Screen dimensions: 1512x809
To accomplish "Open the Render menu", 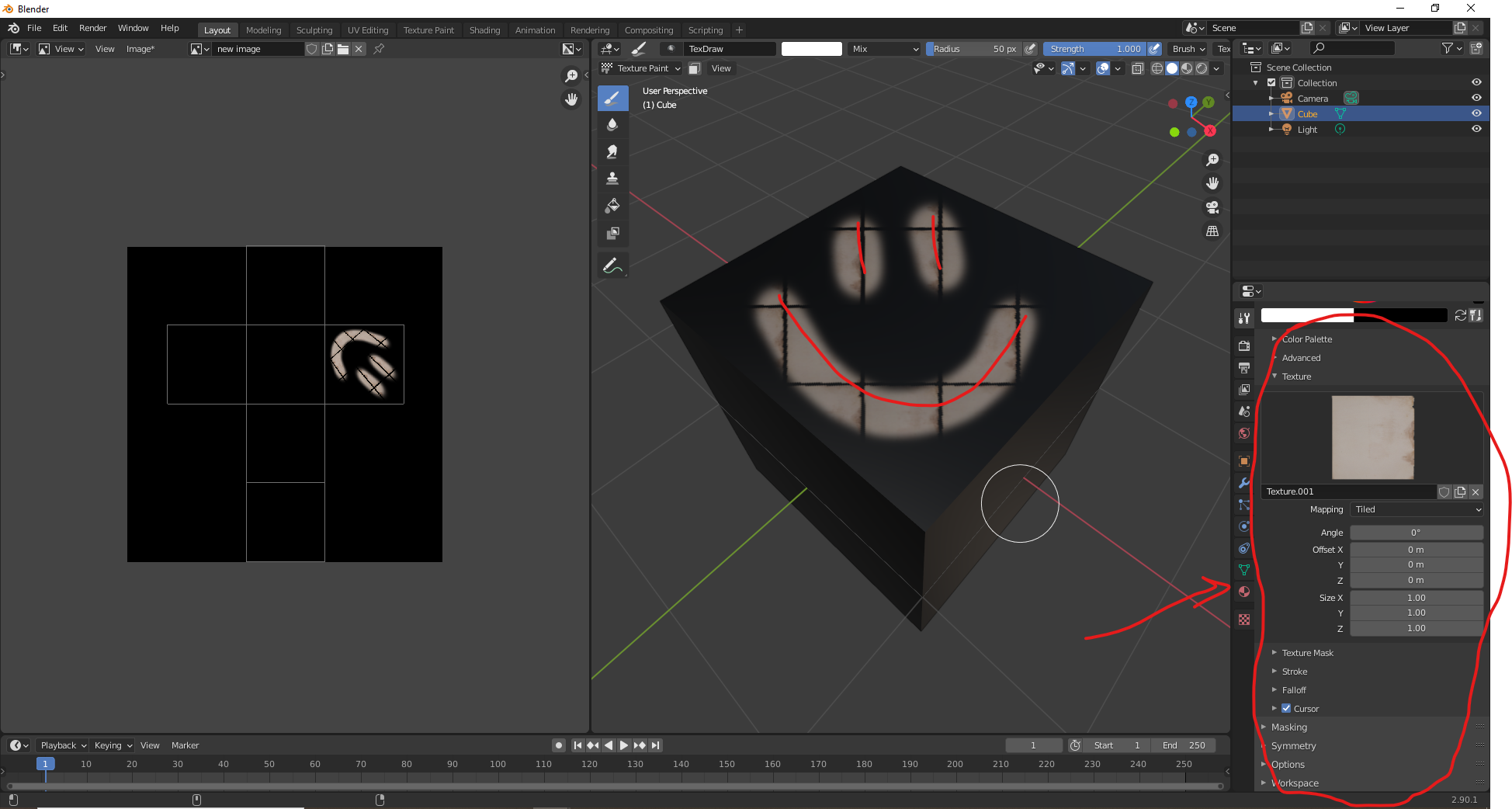I will click(x=92, y=28).
